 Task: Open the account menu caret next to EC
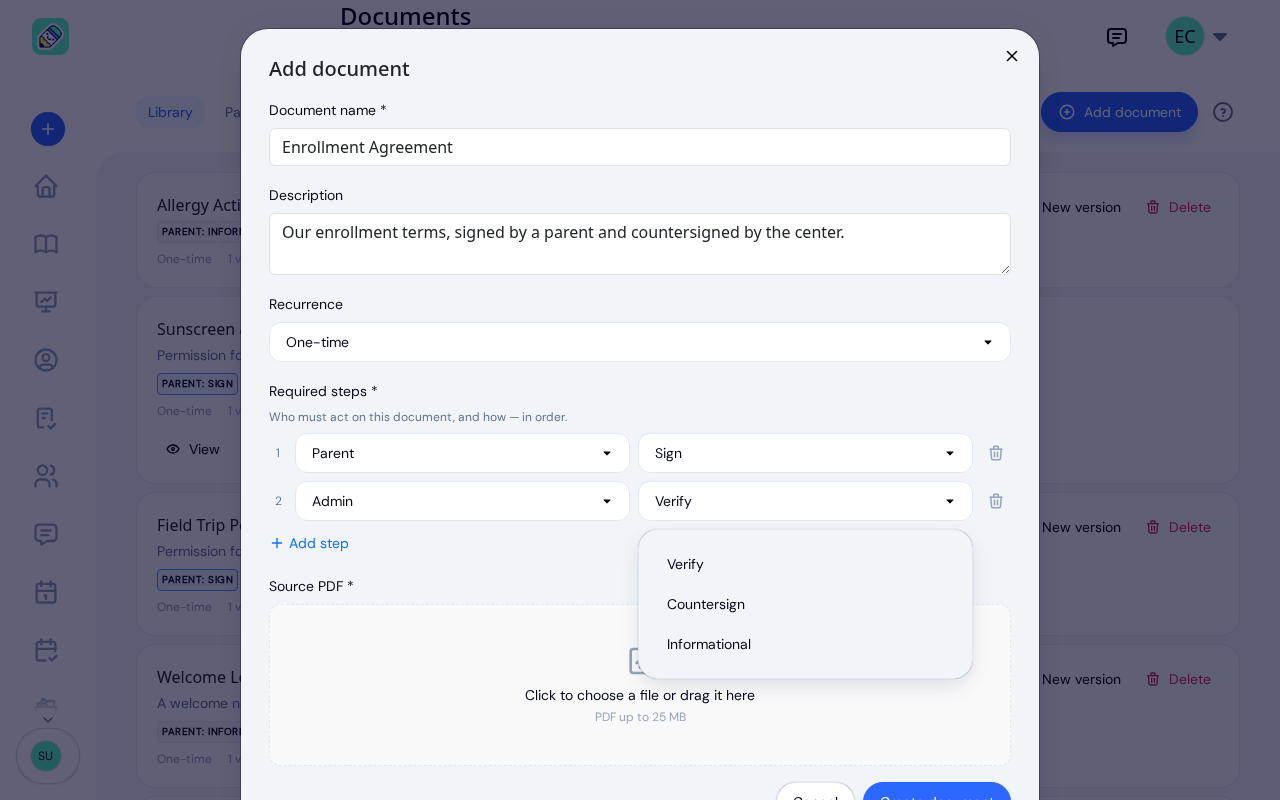(x=1220, y=37)
